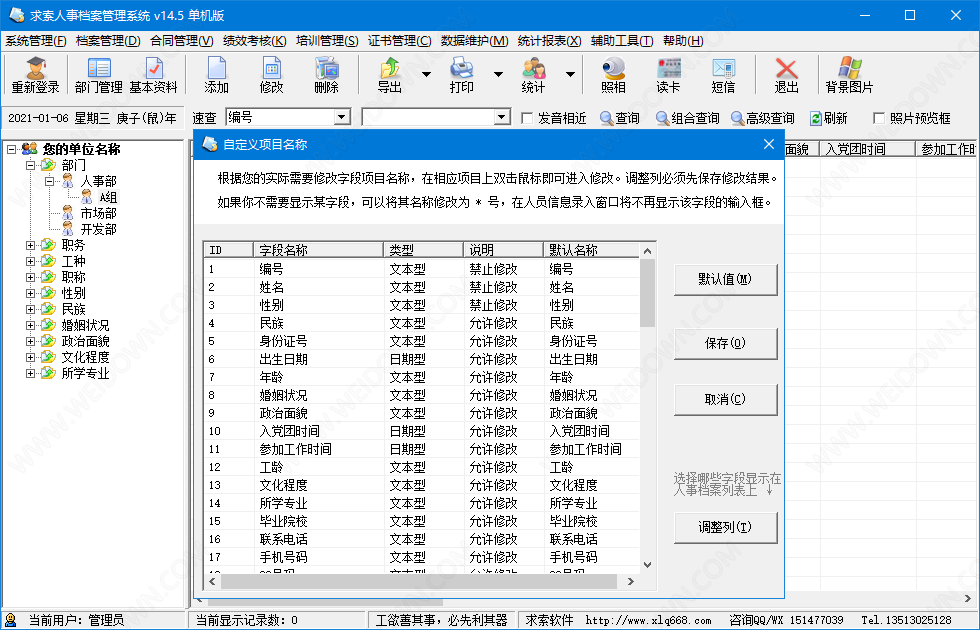Expand the 民族 tree node
This screenshot has width=980, height=630.
pos(30,309)
